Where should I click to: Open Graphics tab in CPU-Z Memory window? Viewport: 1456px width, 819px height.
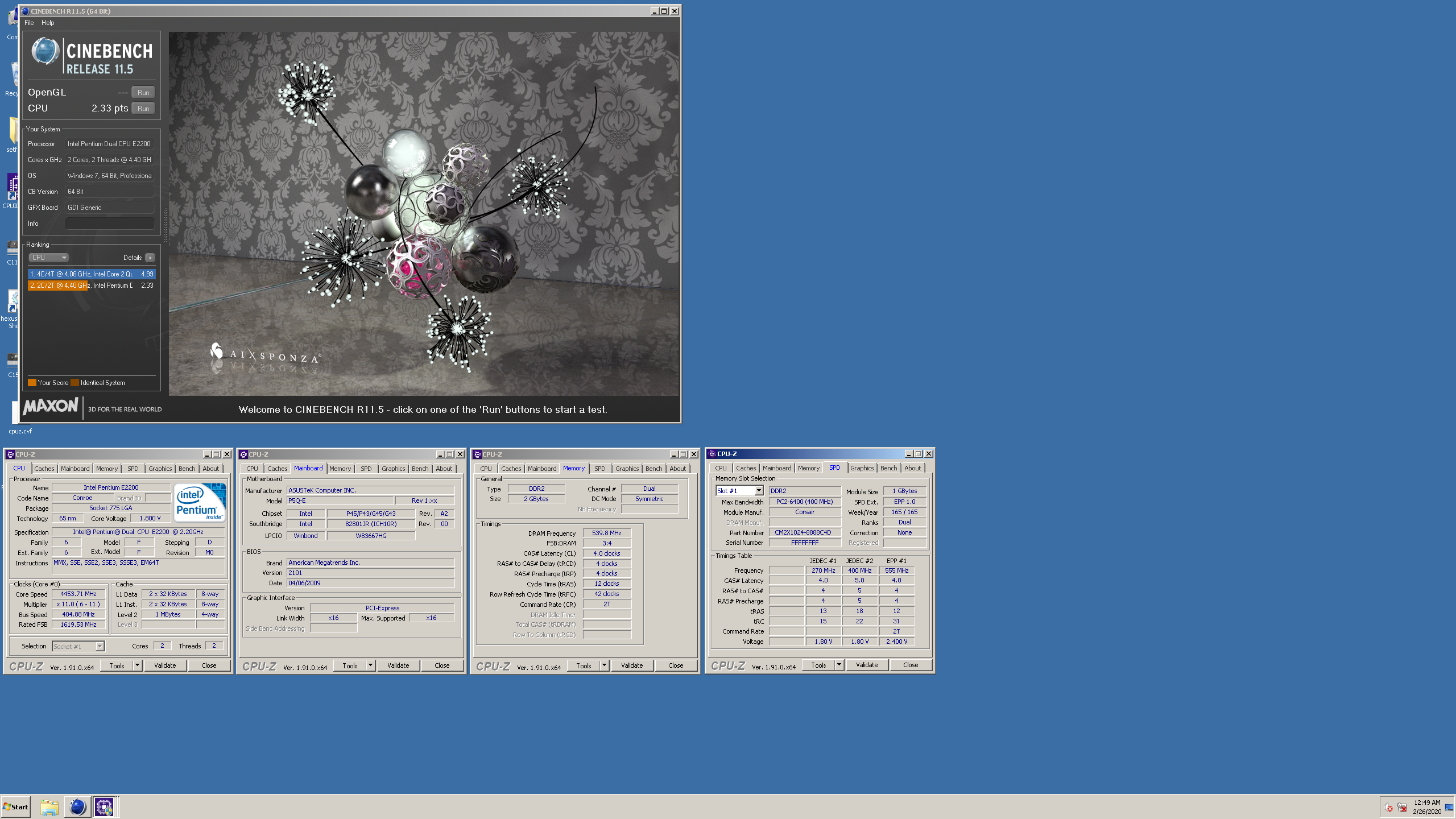click(627, 469)
